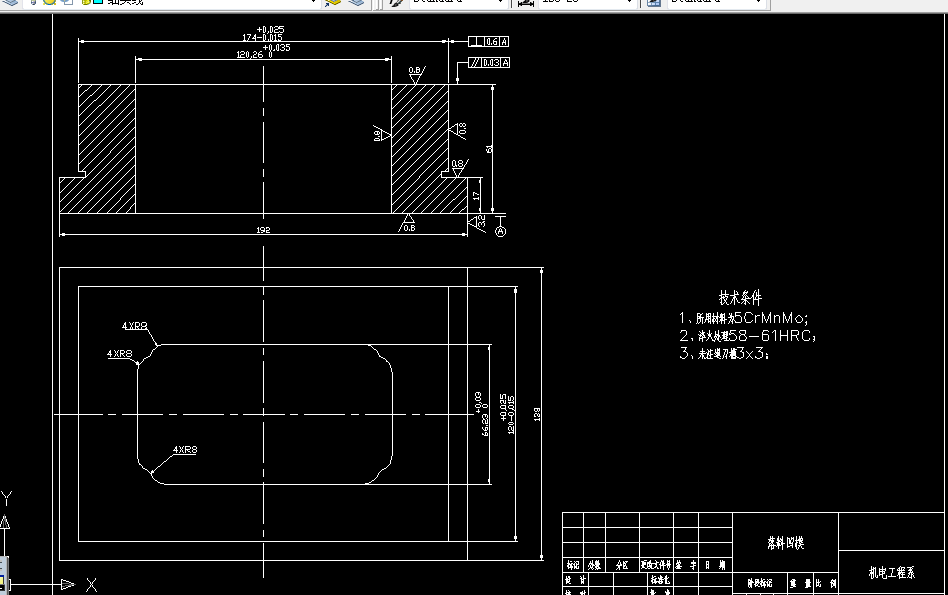
Task: Open the text style Standard dropdown
Action: click(457, 2)
